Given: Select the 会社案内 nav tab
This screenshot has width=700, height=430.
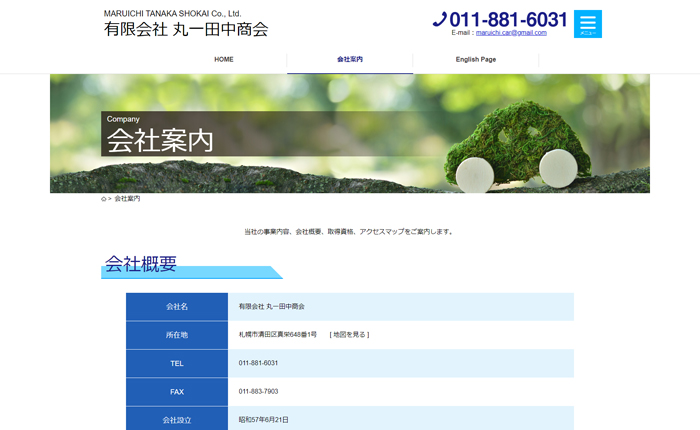Looking at the screenshot, I should pyautogui.click(x=350, y=60).
